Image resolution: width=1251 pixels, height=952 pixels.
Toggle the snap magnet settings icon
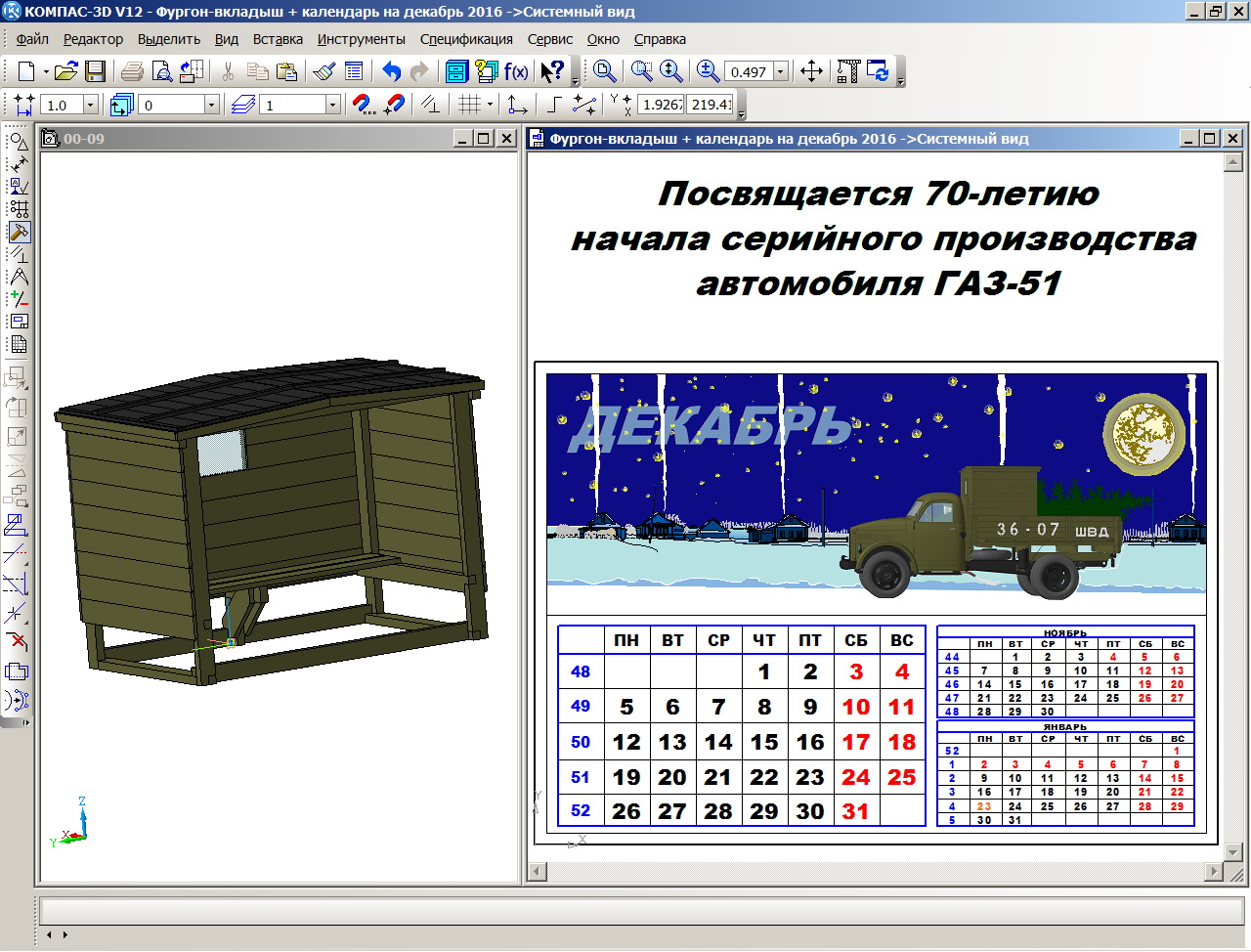[x=363, y=105]
